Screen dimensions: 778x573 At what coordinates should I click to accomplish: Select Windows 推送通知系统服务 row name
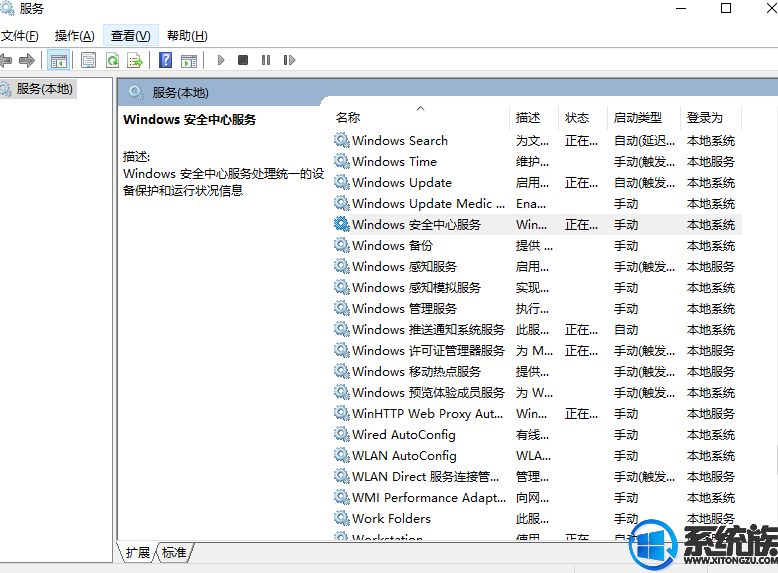pos(428,329)
